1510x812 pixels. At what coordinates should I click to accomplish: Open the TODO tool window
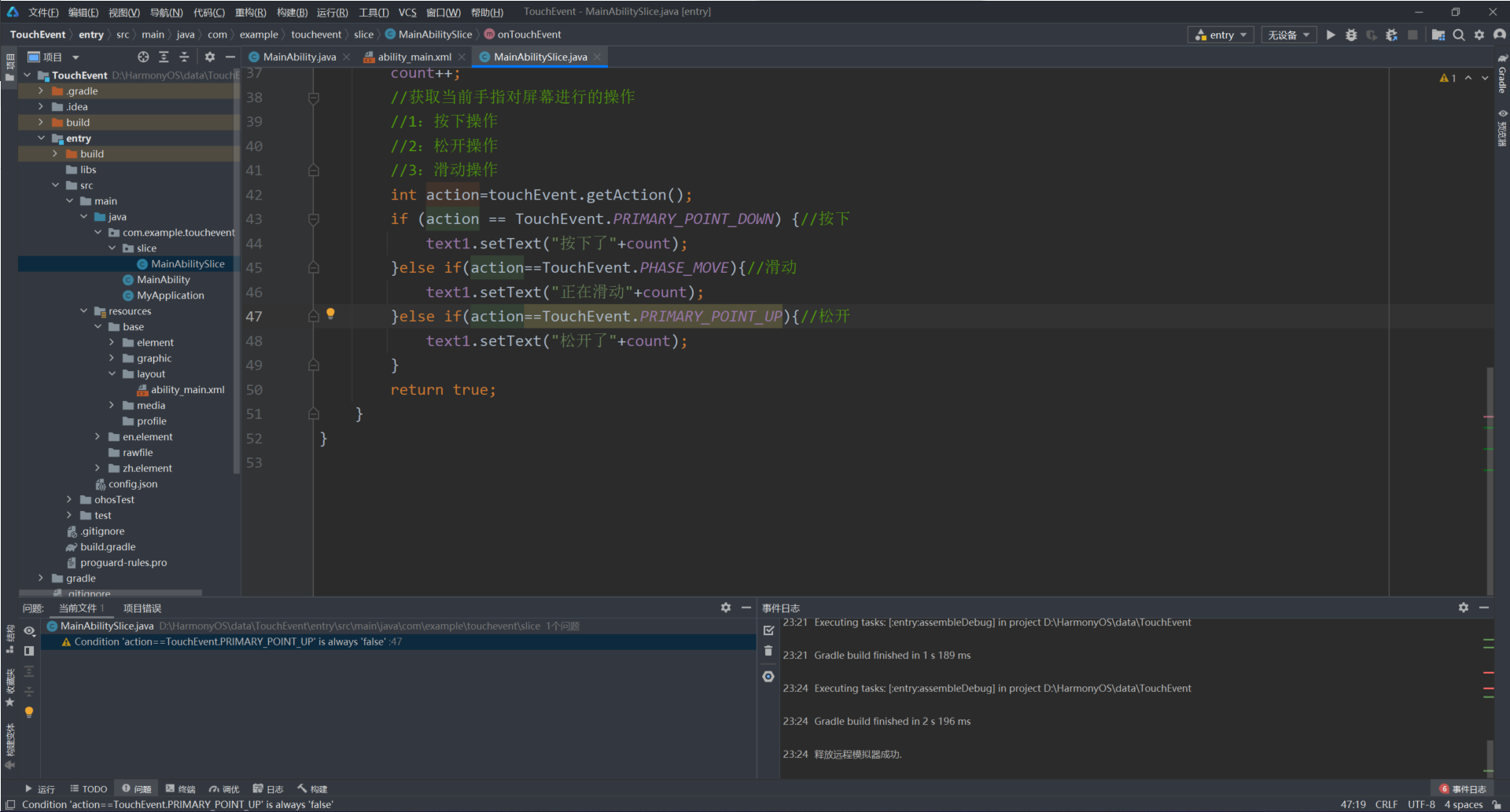pyautogui.click(x=88, y=788)
